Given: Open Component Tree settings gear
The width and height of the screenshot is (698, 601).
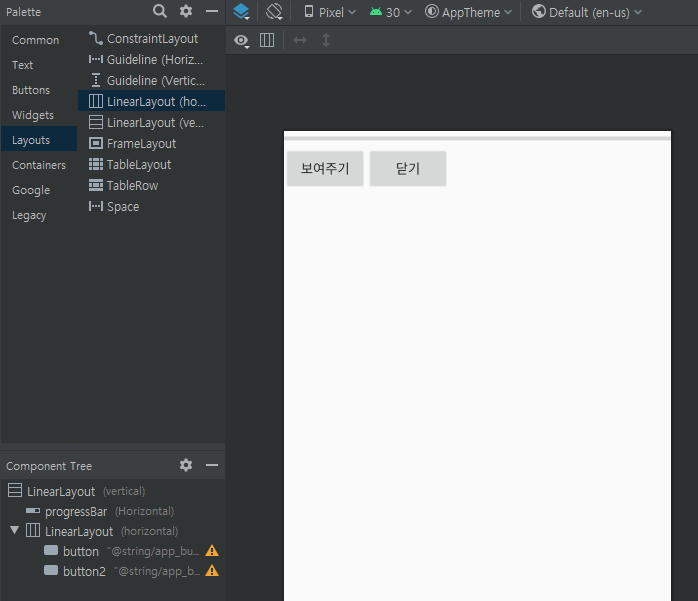Looking at the screenshot, I should pyautogui.click(x=186, y=465).
